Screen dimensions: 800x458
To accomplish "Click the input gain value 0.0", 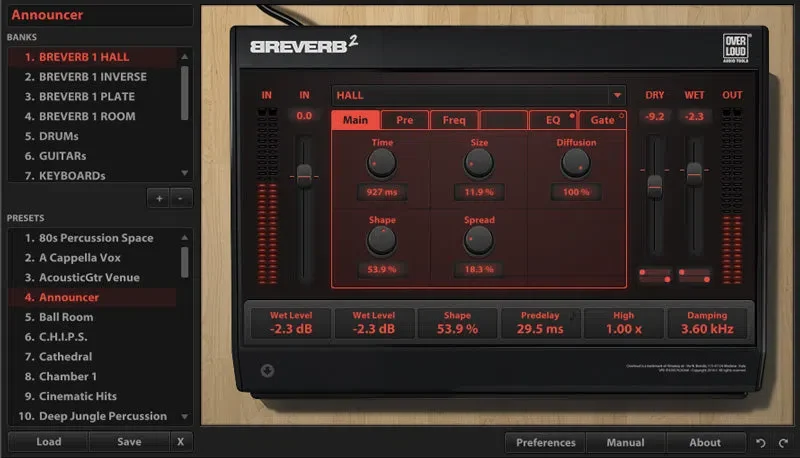I will [x=304, y=116].
